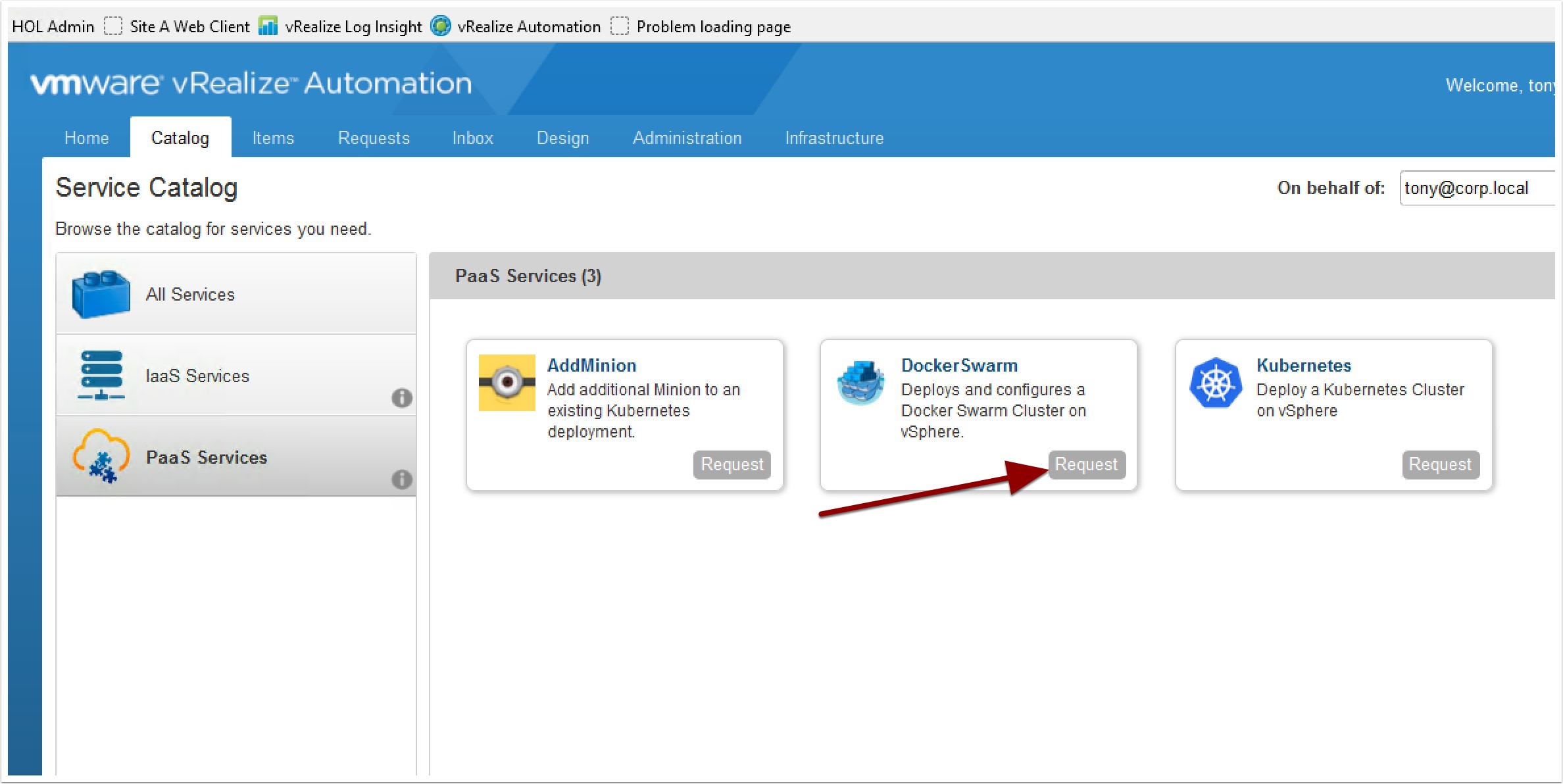Request the AddMinion catalog item
The width and height of the screenshot is (1563, 784).
[x=732, y=464]
